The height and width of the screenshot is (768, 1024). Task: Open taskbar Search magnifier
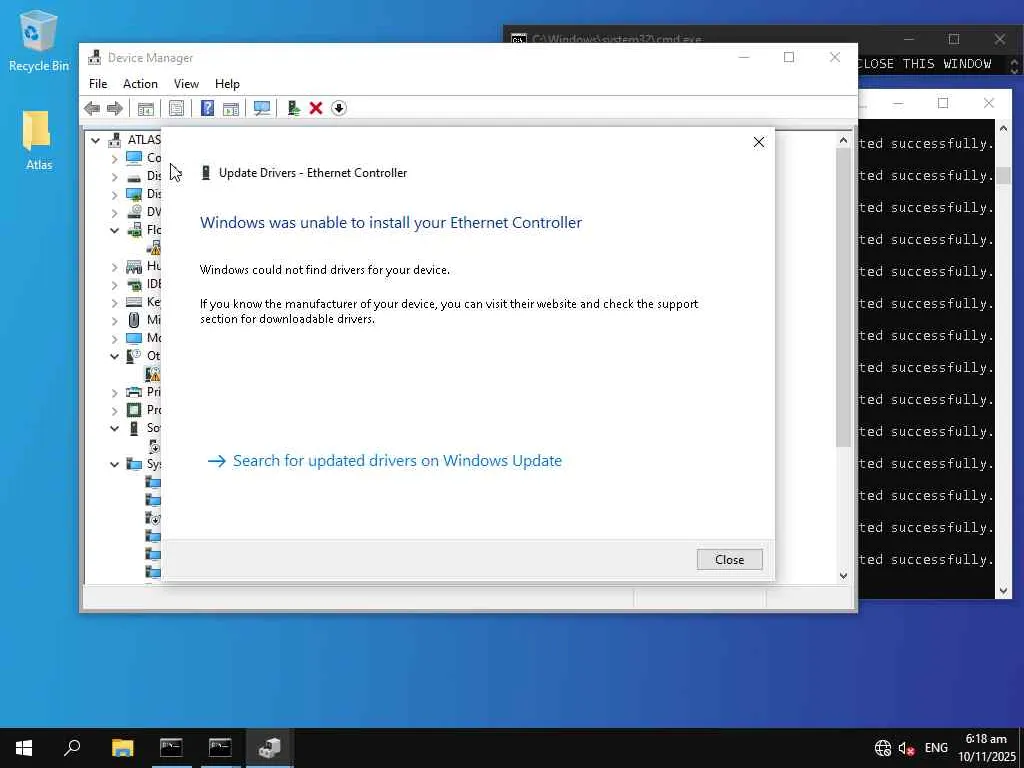pyautogui.click(x=72, y=748)
